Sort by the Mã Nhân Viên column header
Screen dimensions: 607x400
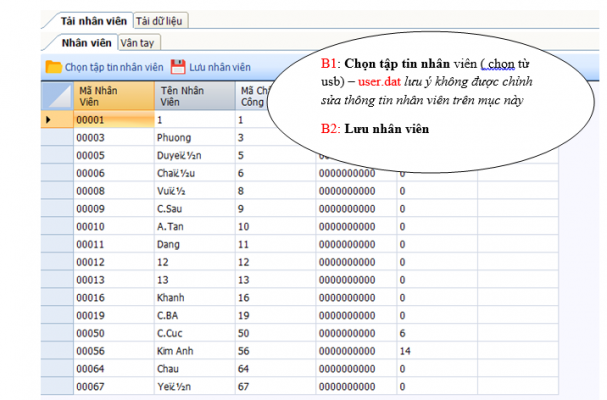coord(113,96)
